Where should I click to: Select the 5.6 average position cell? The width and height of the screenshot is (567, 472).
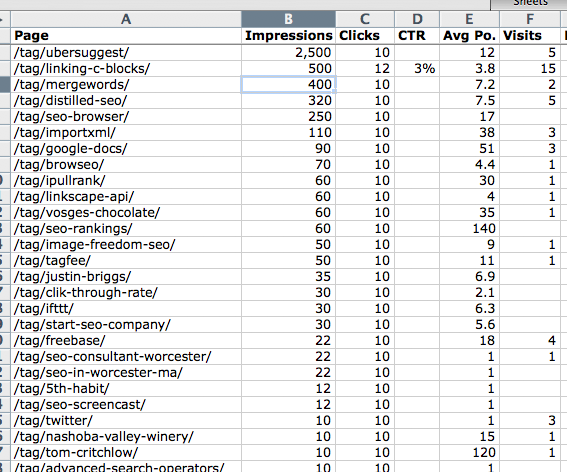[x=469, y=324]
